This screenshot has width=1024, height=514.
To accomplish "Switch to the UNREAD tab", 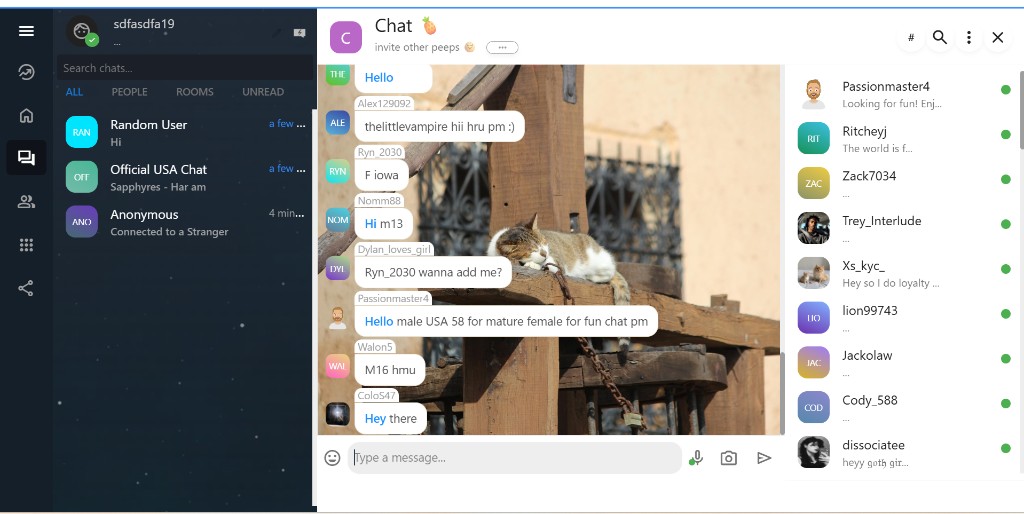I will tap(263, 92).
